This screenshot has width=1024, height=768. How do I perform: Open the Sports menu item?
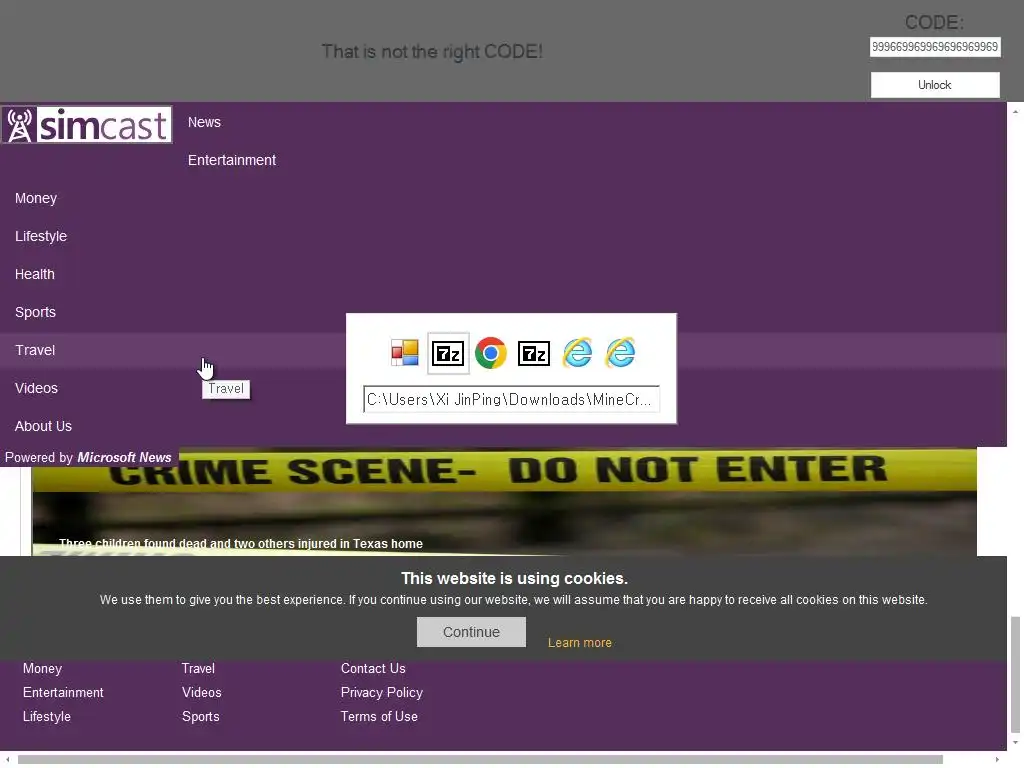(x=35, y=312)
